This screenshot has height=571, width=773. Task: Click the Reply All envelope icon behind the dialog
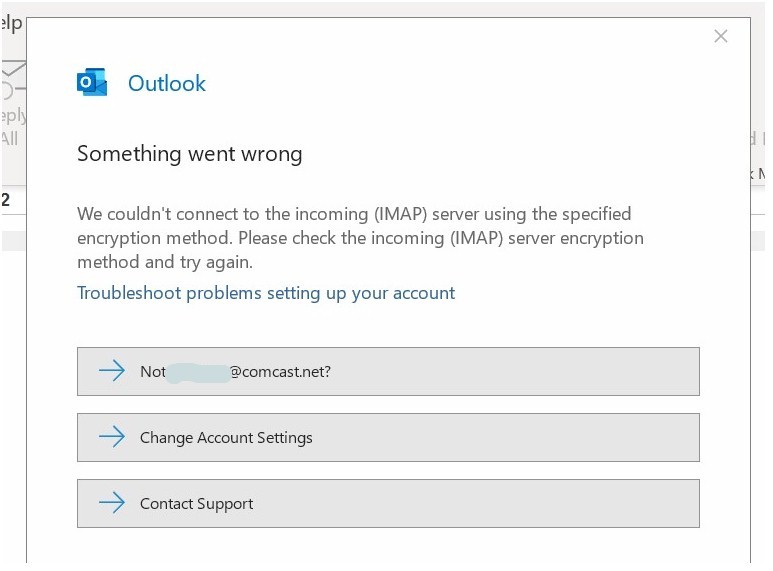point(12,80)
